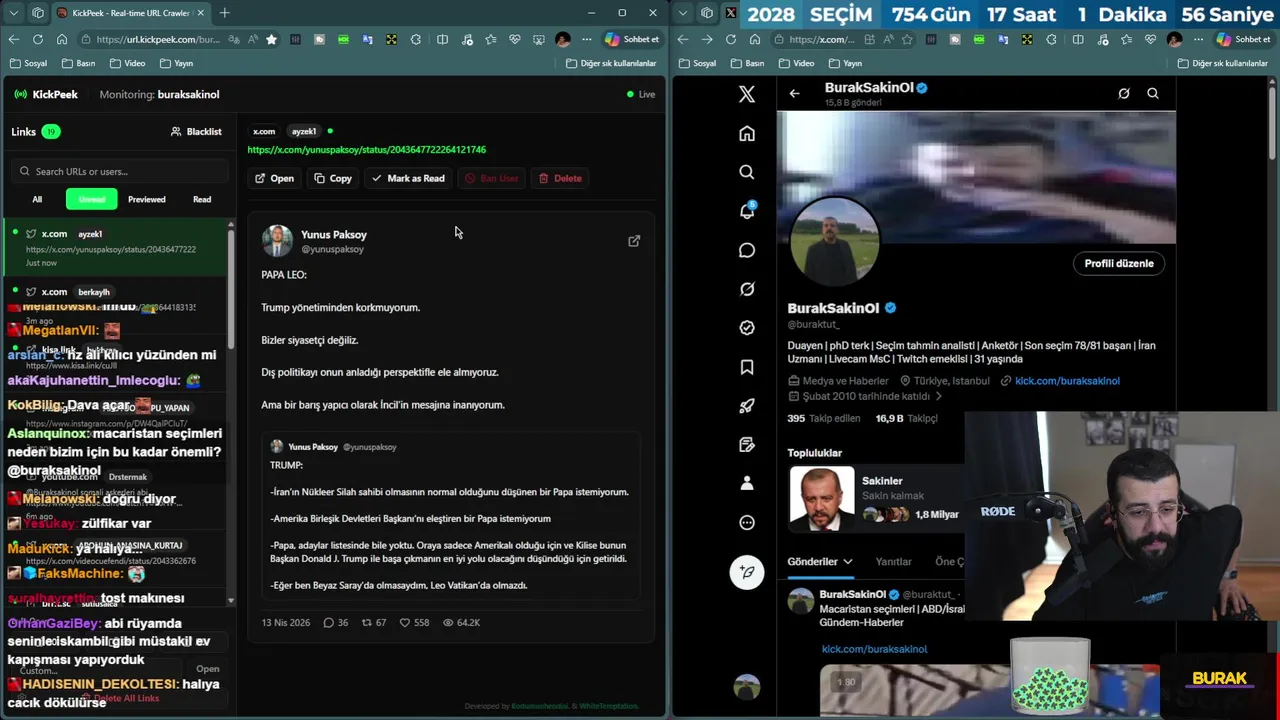Go to home page in X browser window
The height and width of the screenshot is (720, 1280).
coord(755,39)
